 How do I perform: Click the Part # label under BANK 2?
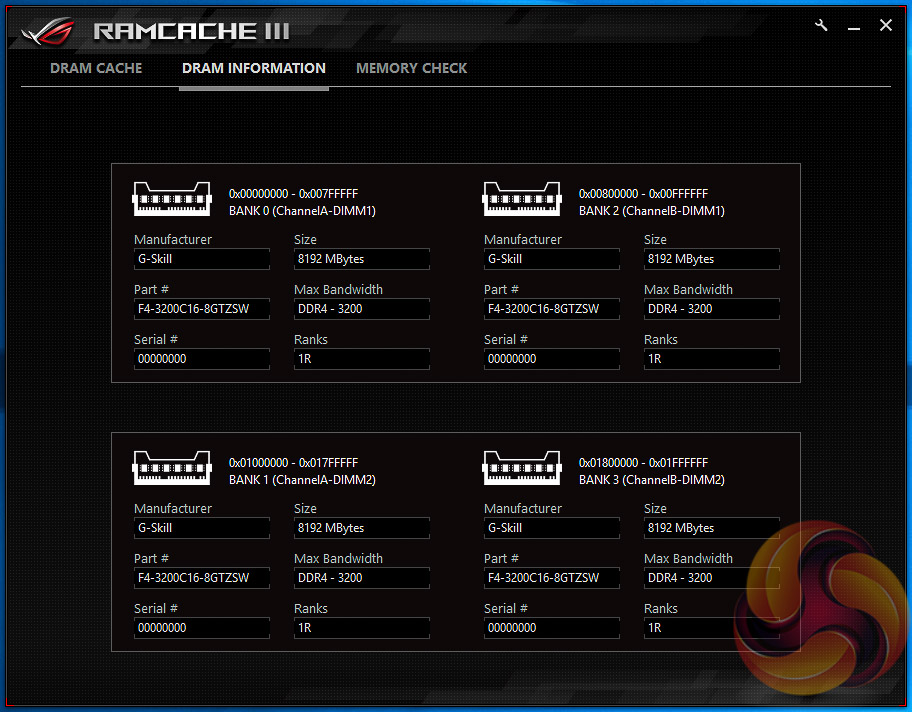(x=501, y=289)
